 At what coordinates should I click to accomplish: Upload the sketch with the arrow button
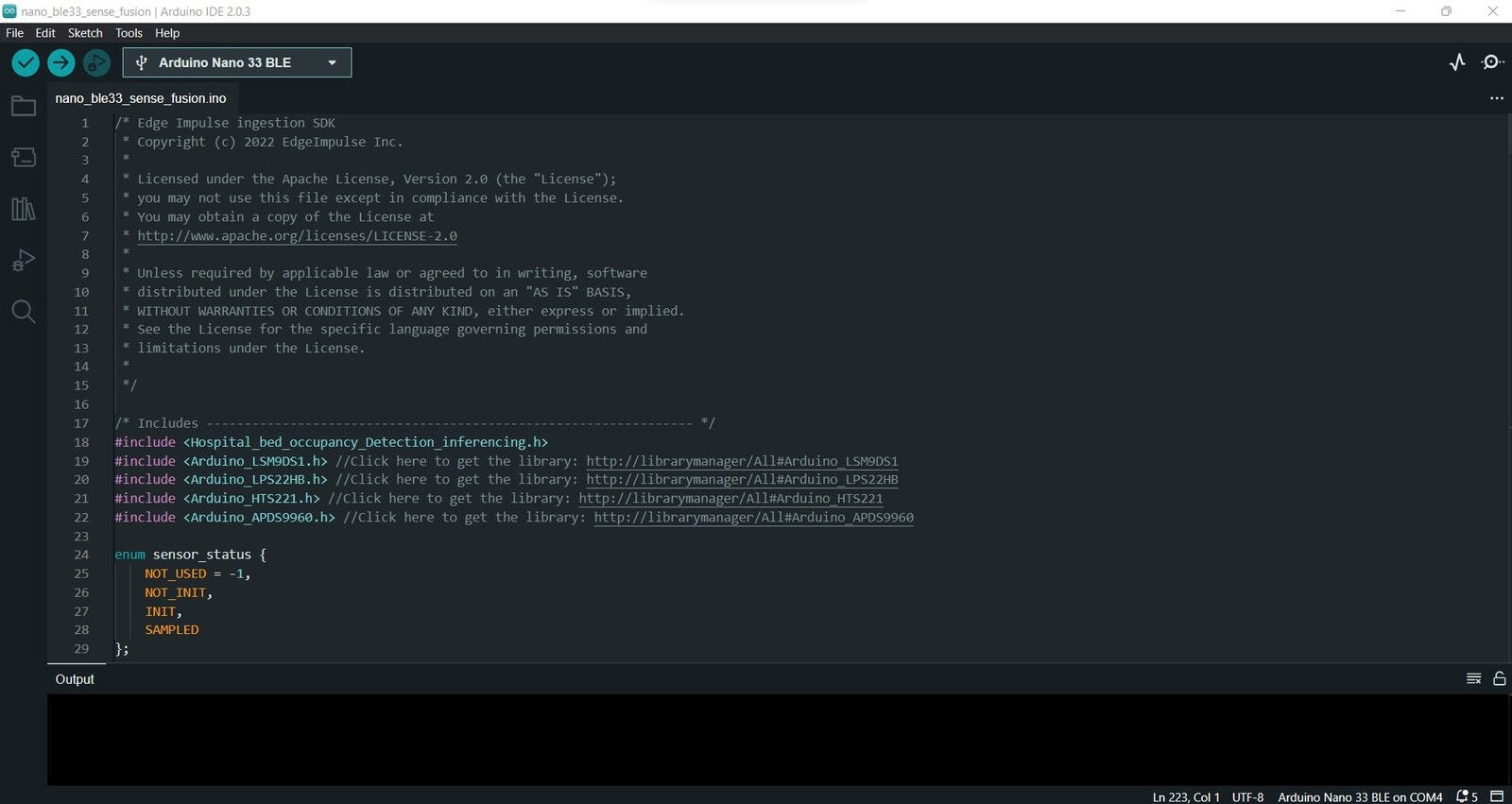[61, 62]
